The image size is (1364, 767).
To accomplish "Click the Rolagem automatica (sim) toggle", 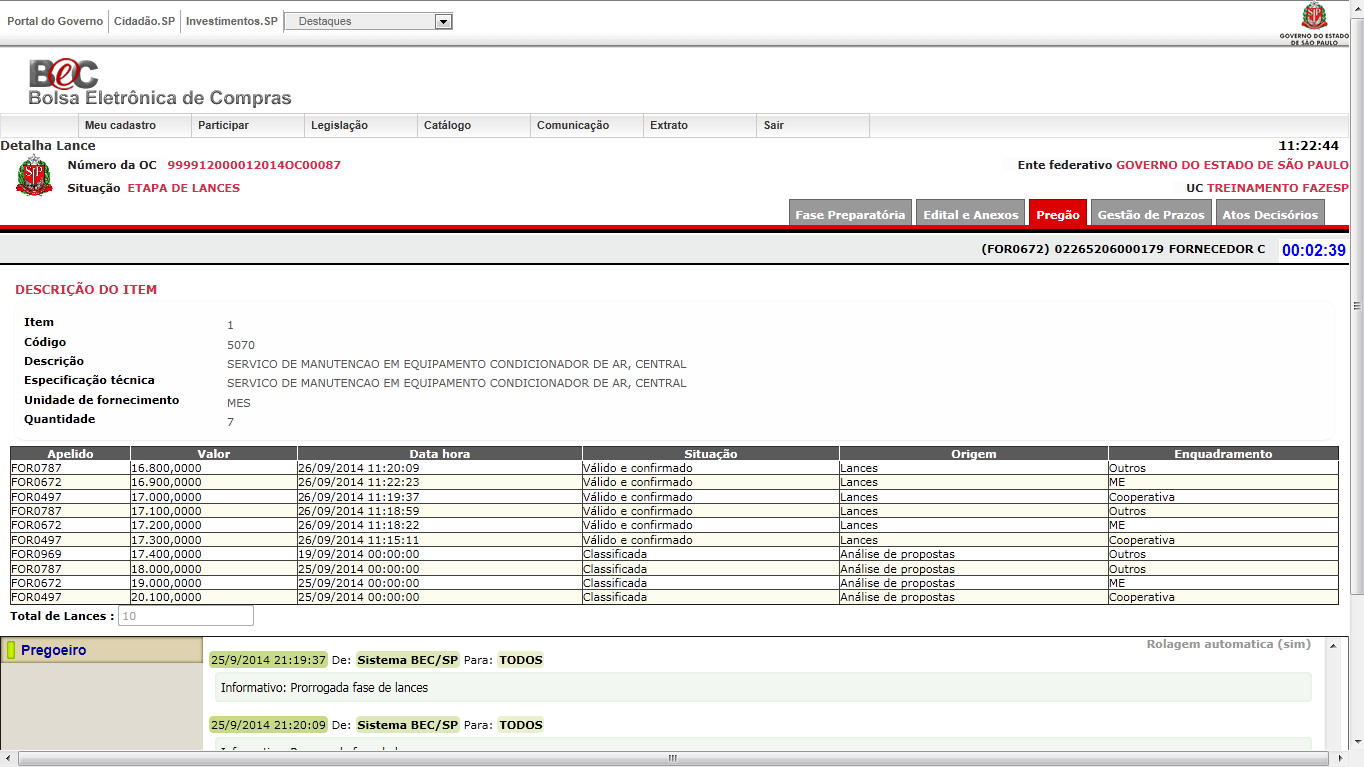I will tap(1228, 644).
